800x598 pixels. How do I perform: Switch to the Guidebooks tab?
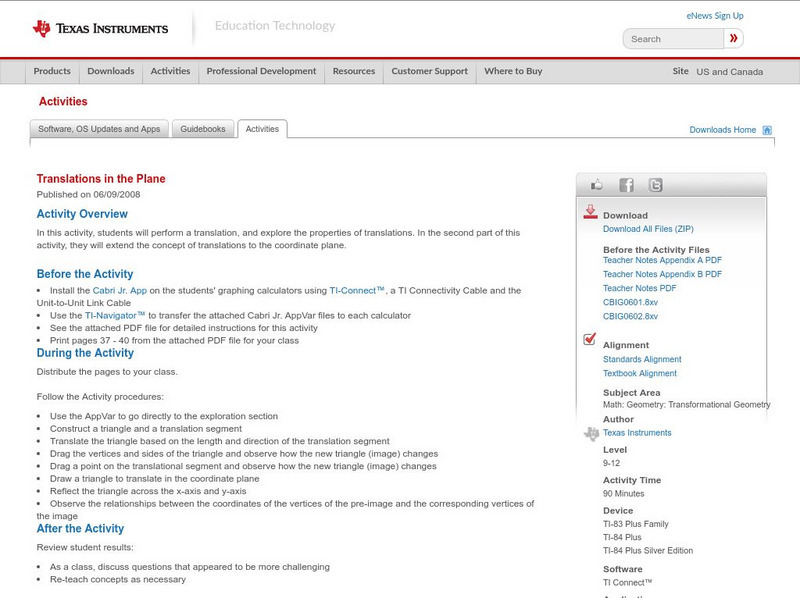[203, 129]
